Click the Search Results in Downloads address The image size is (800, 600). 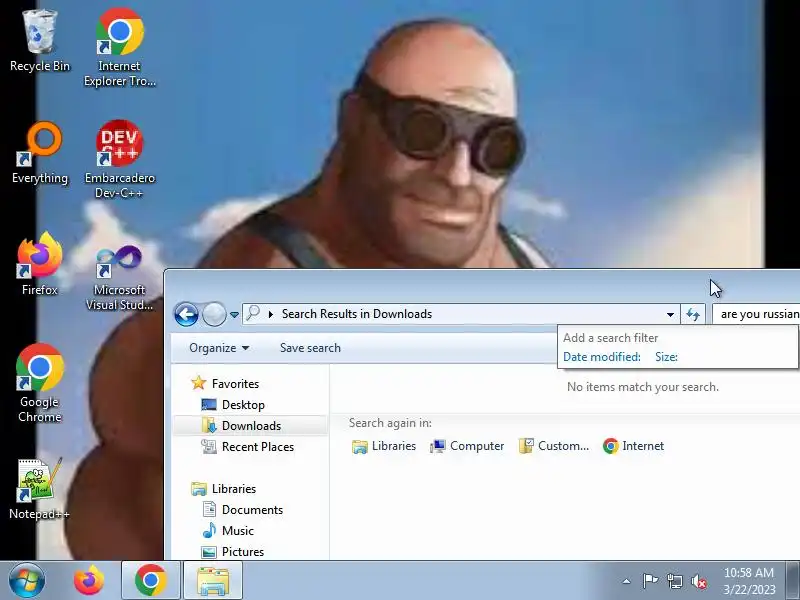point(357,314)
